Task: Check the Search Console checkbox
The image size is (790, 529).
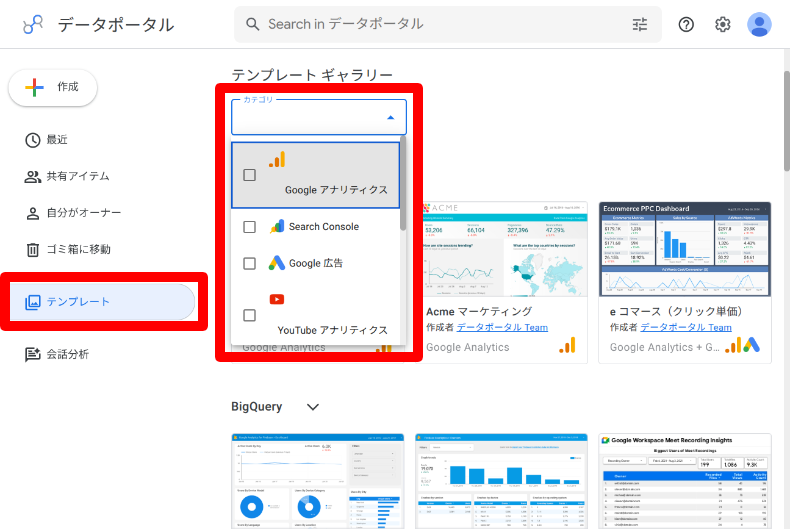Action: tap(250, 227)
